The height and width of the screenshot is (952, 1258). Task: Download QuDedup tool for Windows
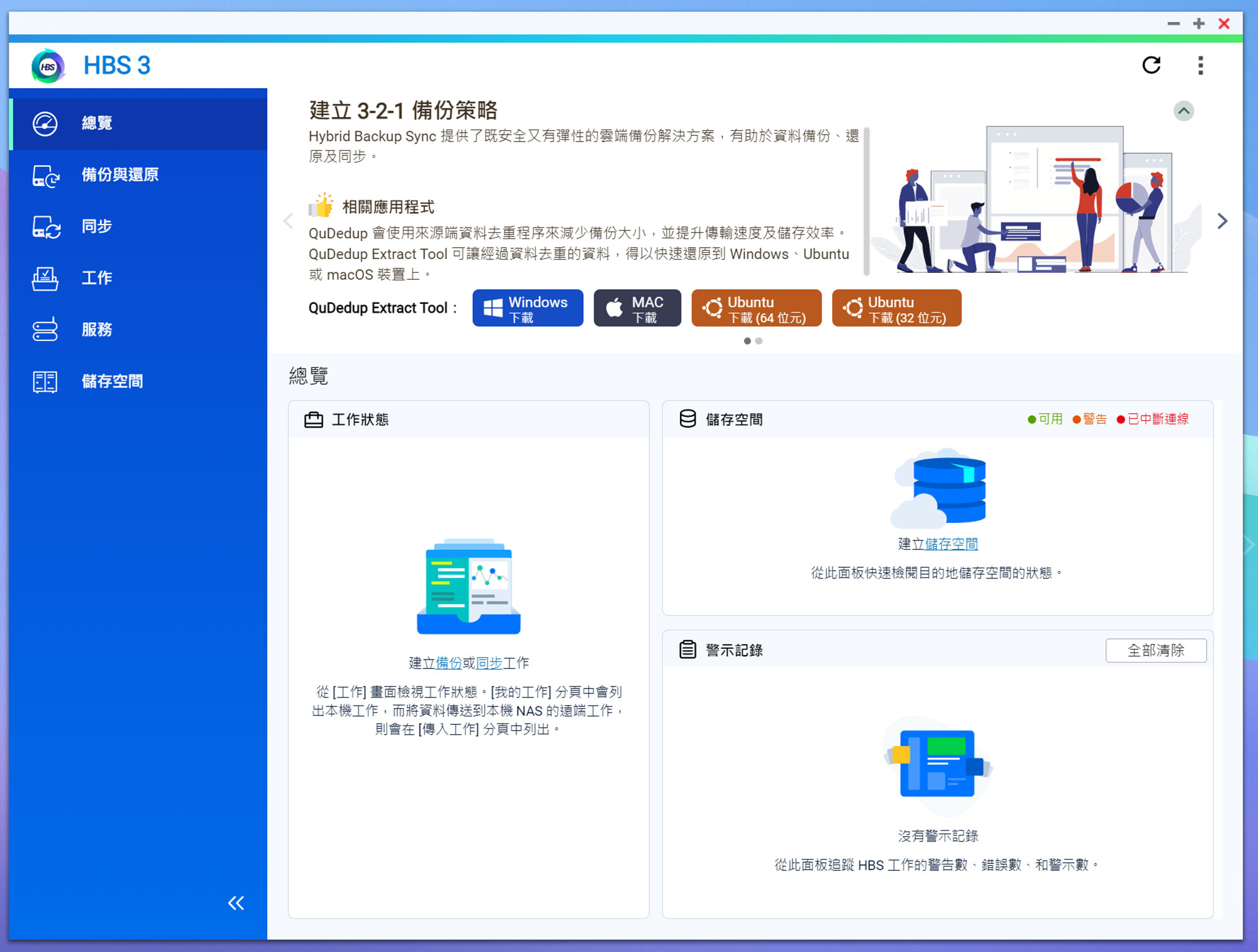click(528, 308)
